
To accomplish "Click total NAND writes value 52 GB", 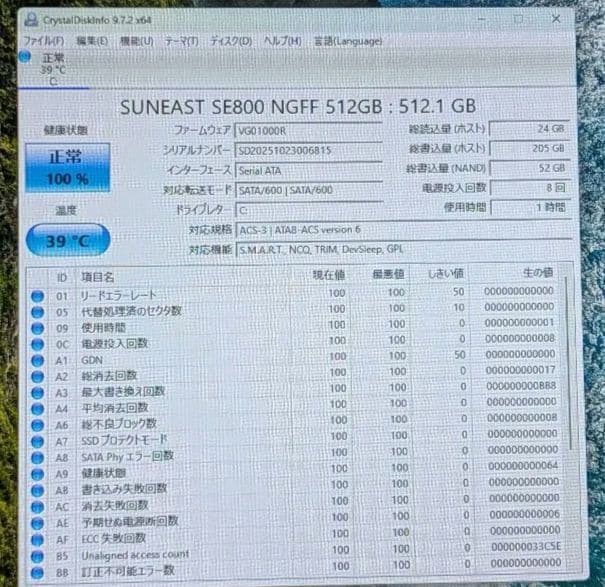I will 530,168.
